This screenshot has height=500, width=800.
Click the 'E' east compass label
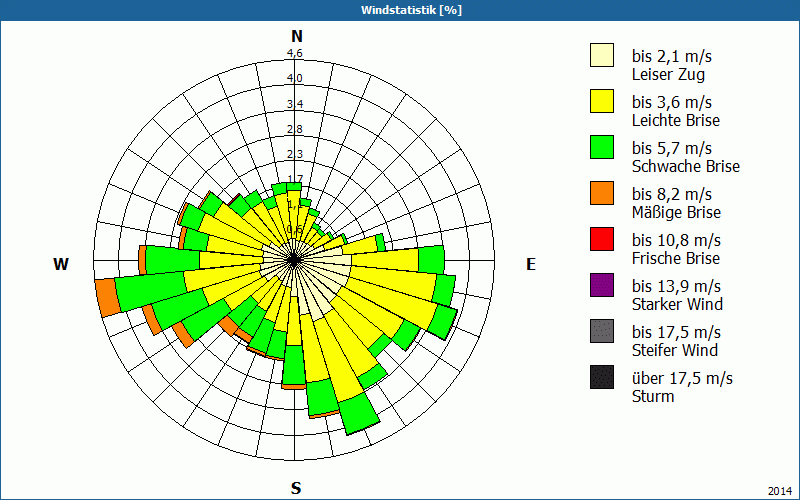tap(531, 264)
